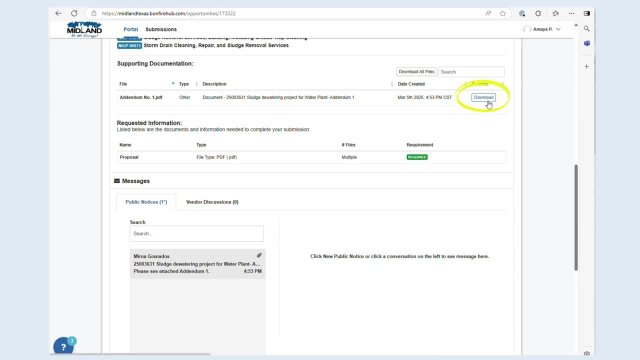The width and height of the screenshot is (640, 360).
Task: Click the browser essentials icon in the toolbar
Action: (522, 13)
